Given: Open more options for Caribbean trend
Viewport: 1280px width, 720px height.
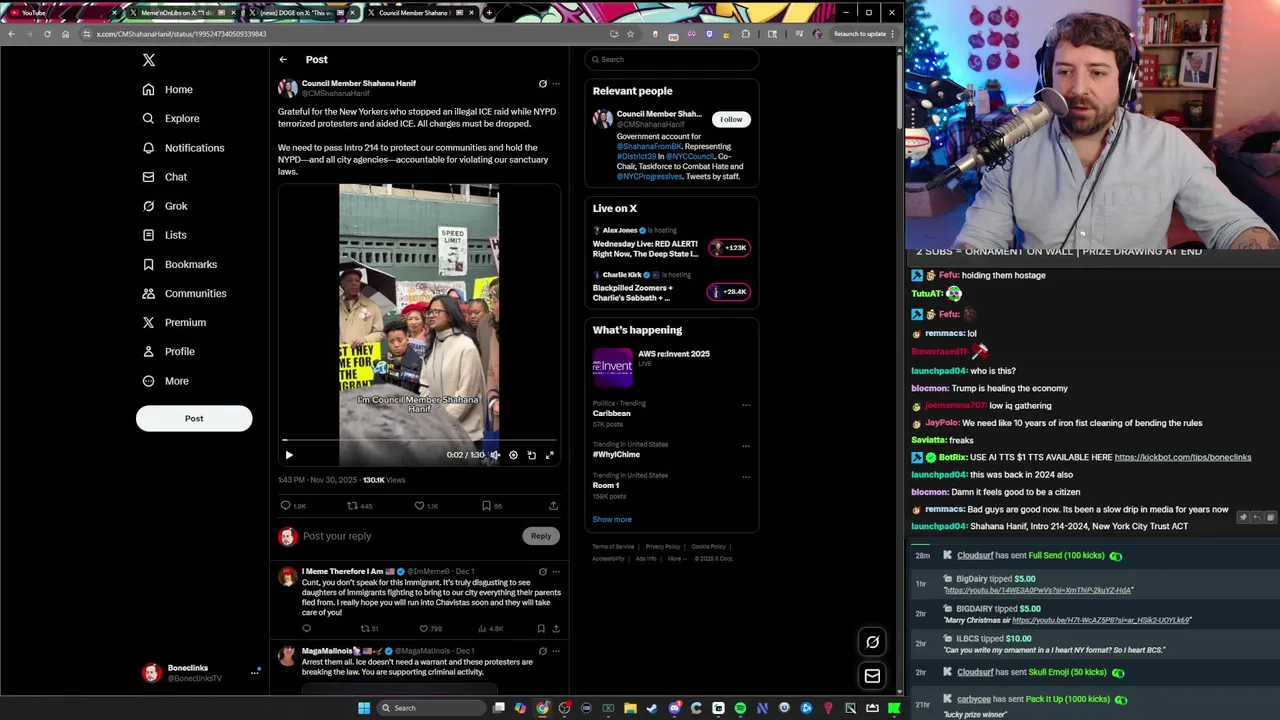Looking at the screenshot, I should tap(745, 405).
